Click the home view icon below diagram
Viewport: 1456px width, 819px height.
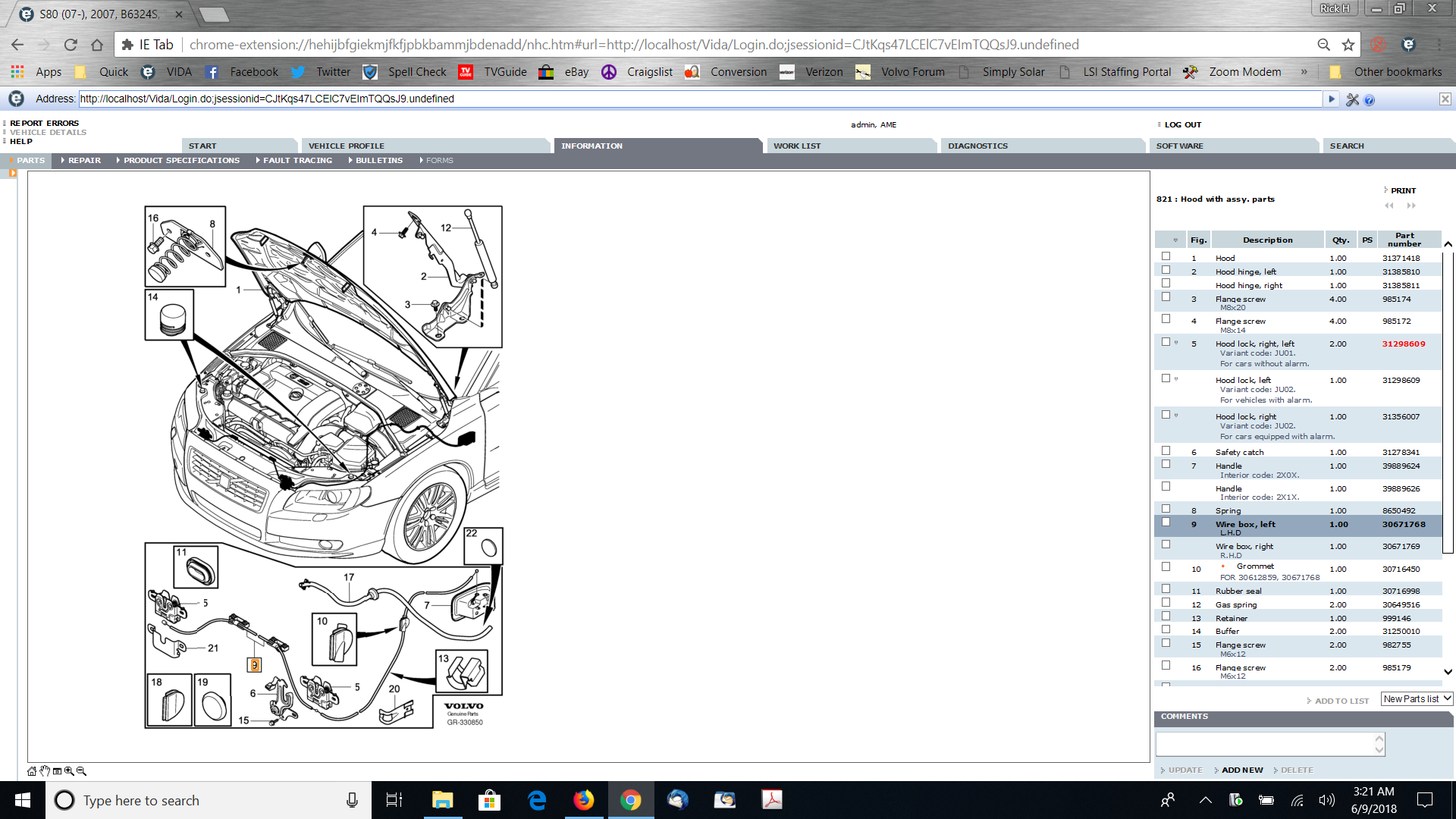coord(32,771)
